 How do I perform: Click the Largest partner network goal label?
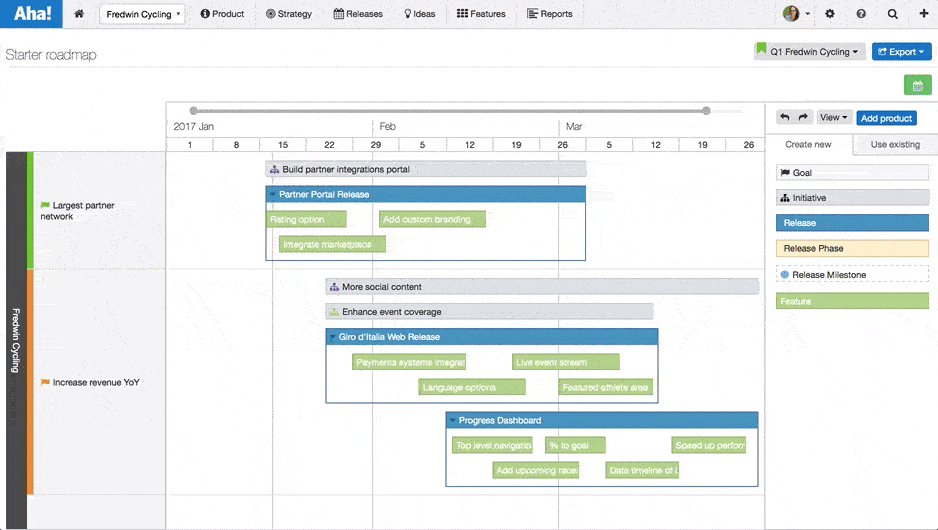click(x=77, y=211)
